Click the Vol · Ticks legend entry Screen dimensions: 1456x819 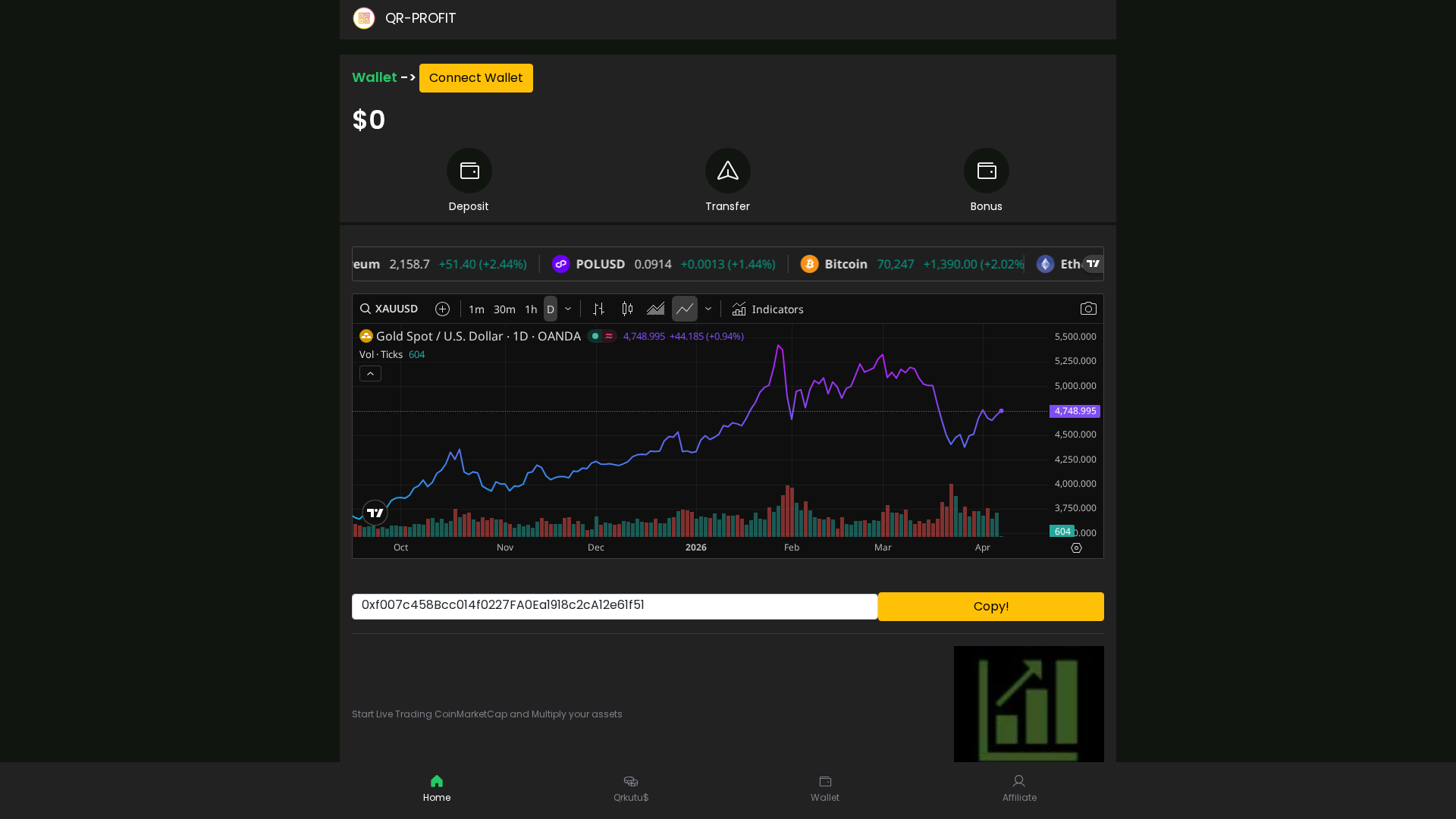coord(381,354)
